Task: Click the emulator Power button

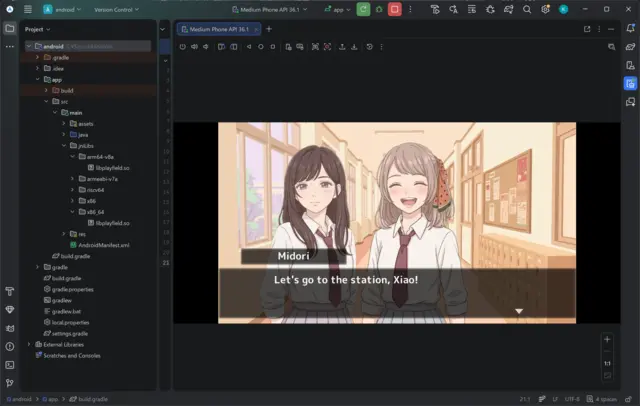Action: tap(182, 47)
